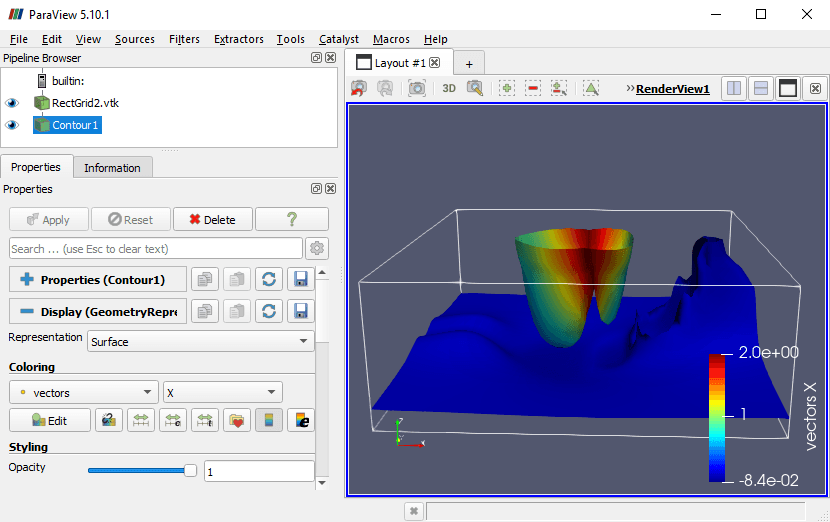The image size is (830, 522).
Task: Save Contour1 properties as default
Action: pos(300,280)
